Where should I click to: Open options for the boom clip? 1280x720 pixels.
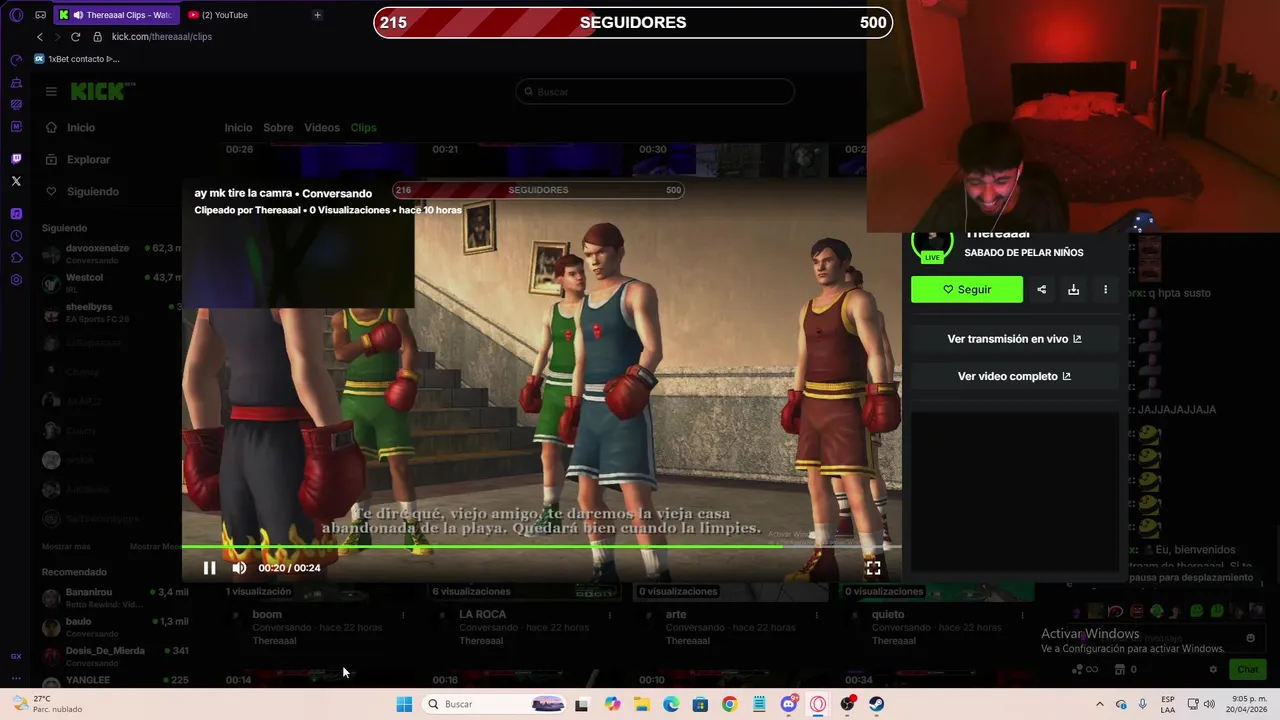pos(403,615)
